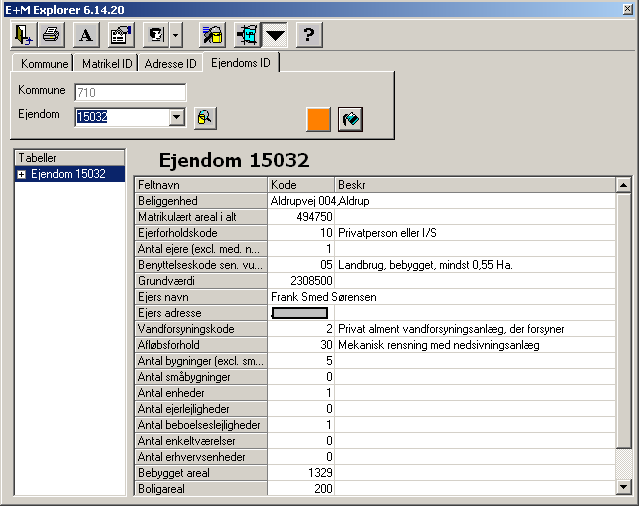
Task: Click the padlock search toolbar icon
Action: click(212, 36)
